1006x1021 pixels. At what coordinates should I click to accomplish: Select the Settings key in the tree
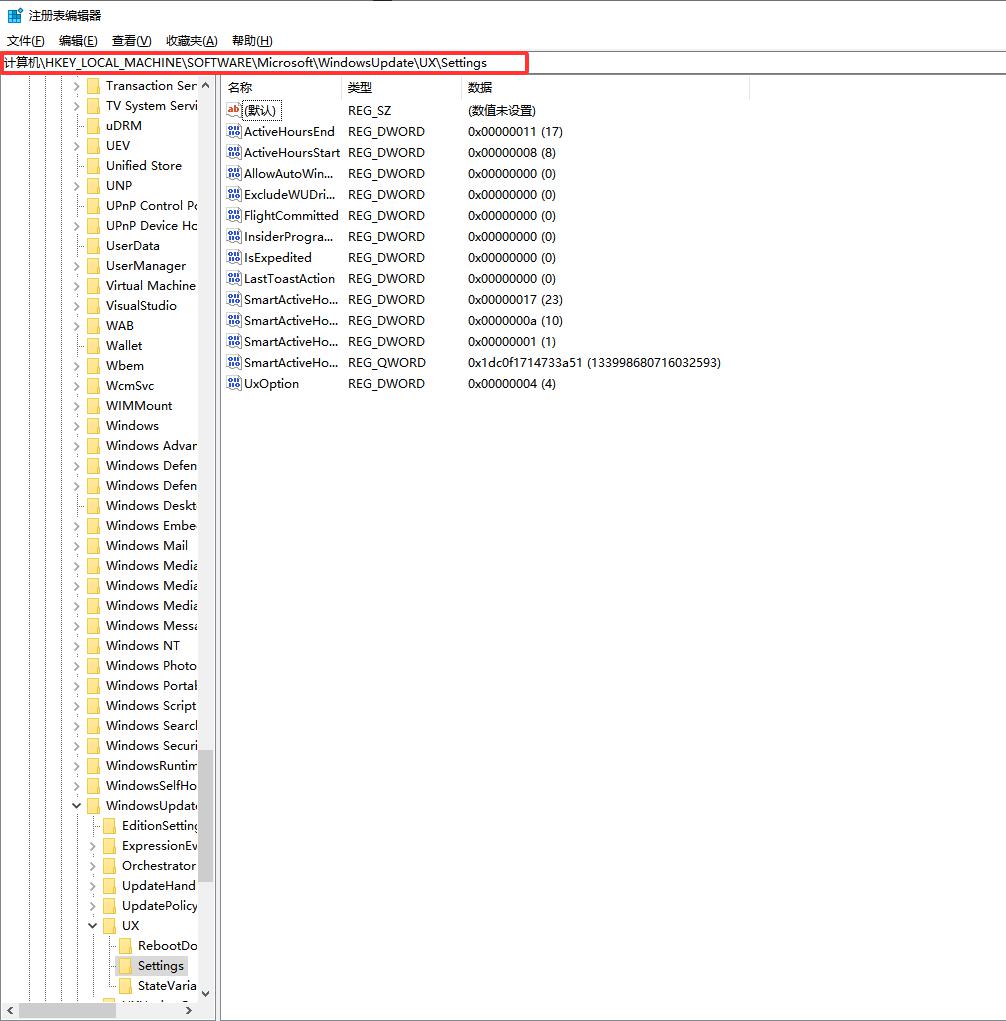(x=160, y=966)
